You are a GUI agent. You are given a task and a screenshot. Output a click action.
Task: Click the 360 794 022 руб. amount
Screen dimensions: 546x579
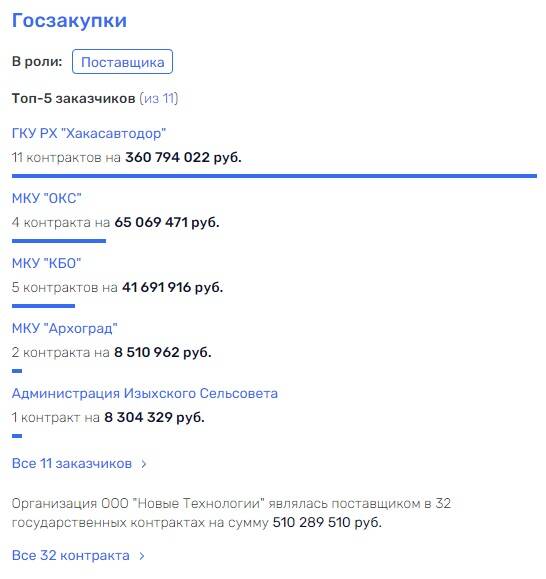coord(183,158)
